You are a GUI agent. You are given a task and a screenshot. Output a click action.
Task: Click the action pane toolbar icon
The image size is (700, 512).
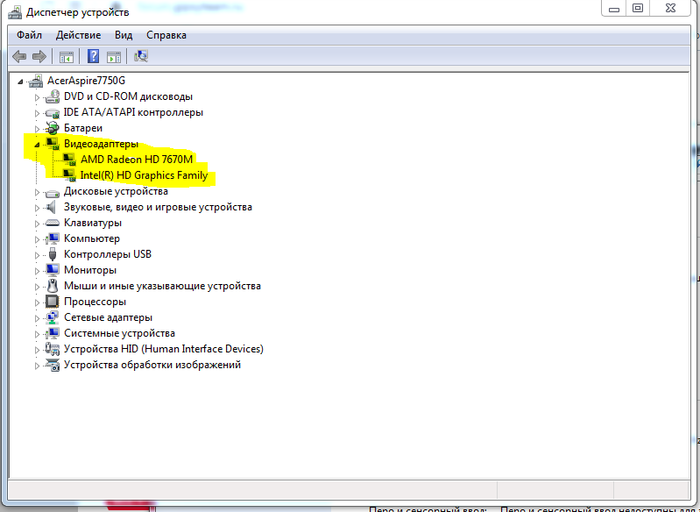click(x=114, y=57)
